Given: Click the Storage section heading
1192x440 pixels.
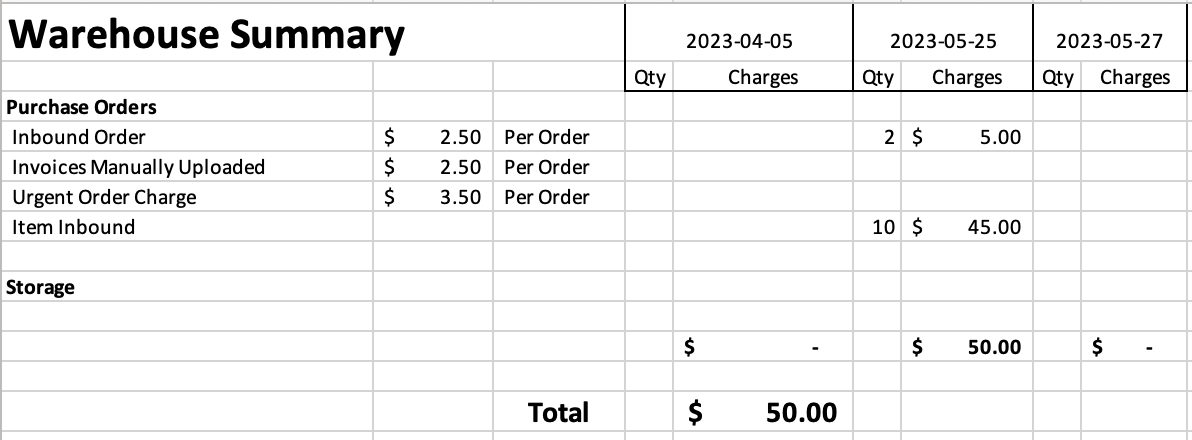Looking at the screenshot, I should pos(41,287).
